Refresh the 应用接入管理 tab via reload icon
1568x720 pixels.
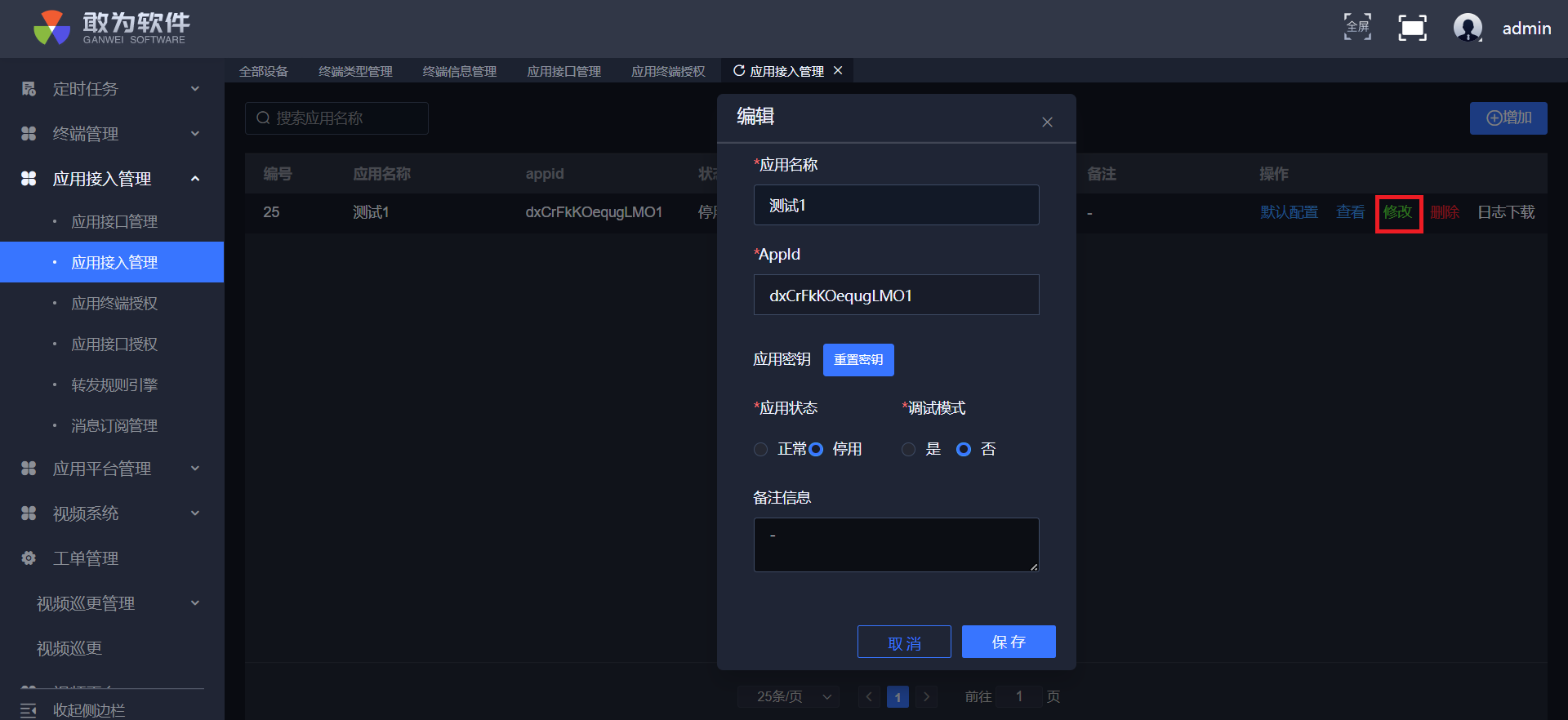tap(739, 71)
